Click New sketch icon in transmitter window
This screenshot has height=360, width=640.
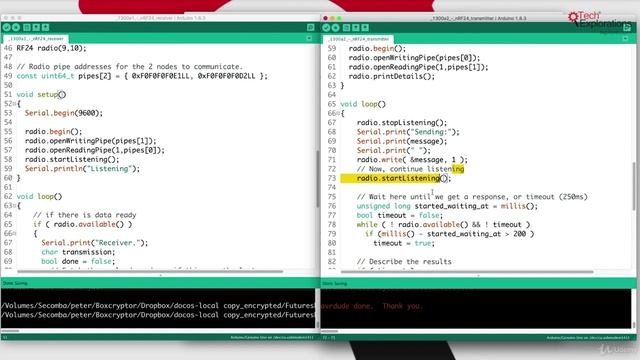click(x=346, y=28)
